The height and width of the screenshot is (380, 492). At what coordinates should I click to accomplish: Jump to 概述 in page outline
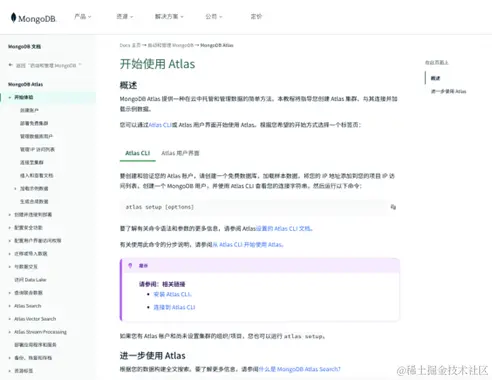(x=435, y=78)
